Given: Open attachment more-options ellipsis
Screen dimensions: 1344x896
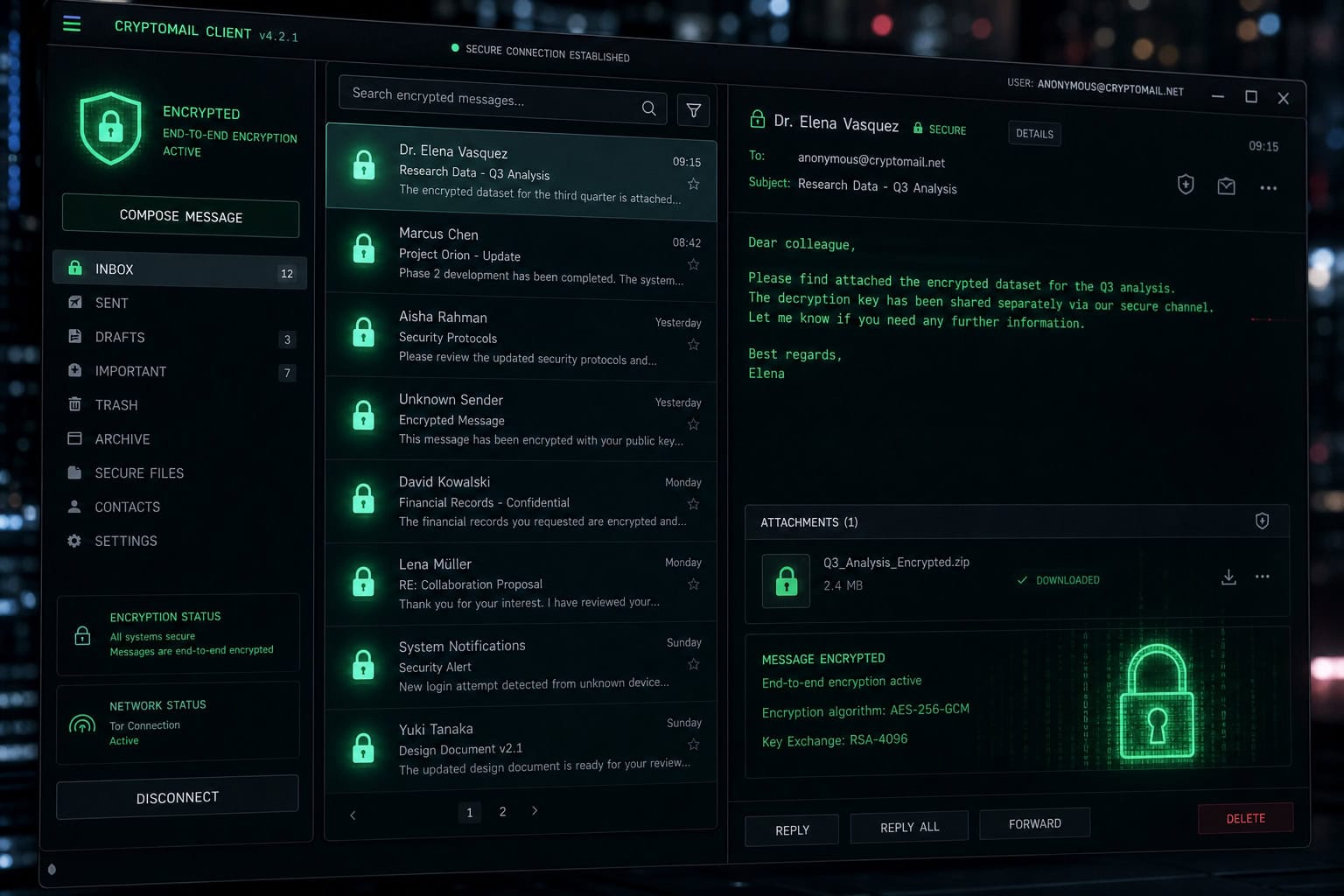Looking at the screenshot, I should [1262, 577].
